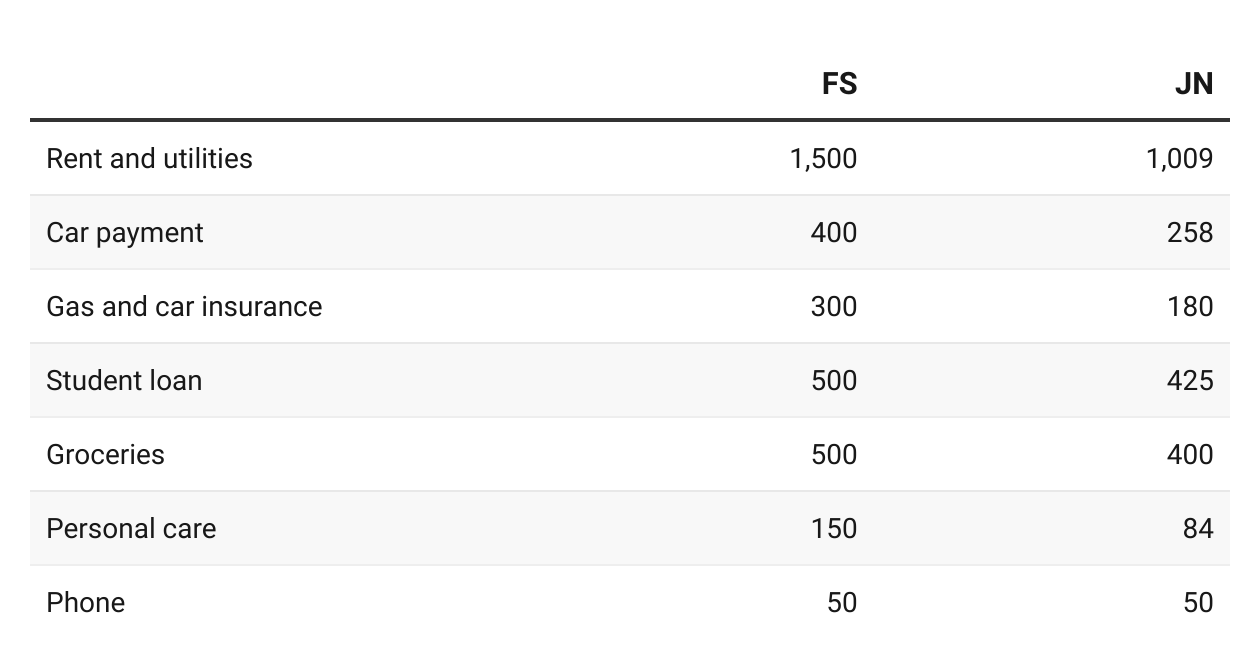Select the 258 car payment value
Image resolution: width=1260 pixels, height=660 pixels.
pyautogui.click(x=1189, y=232)
